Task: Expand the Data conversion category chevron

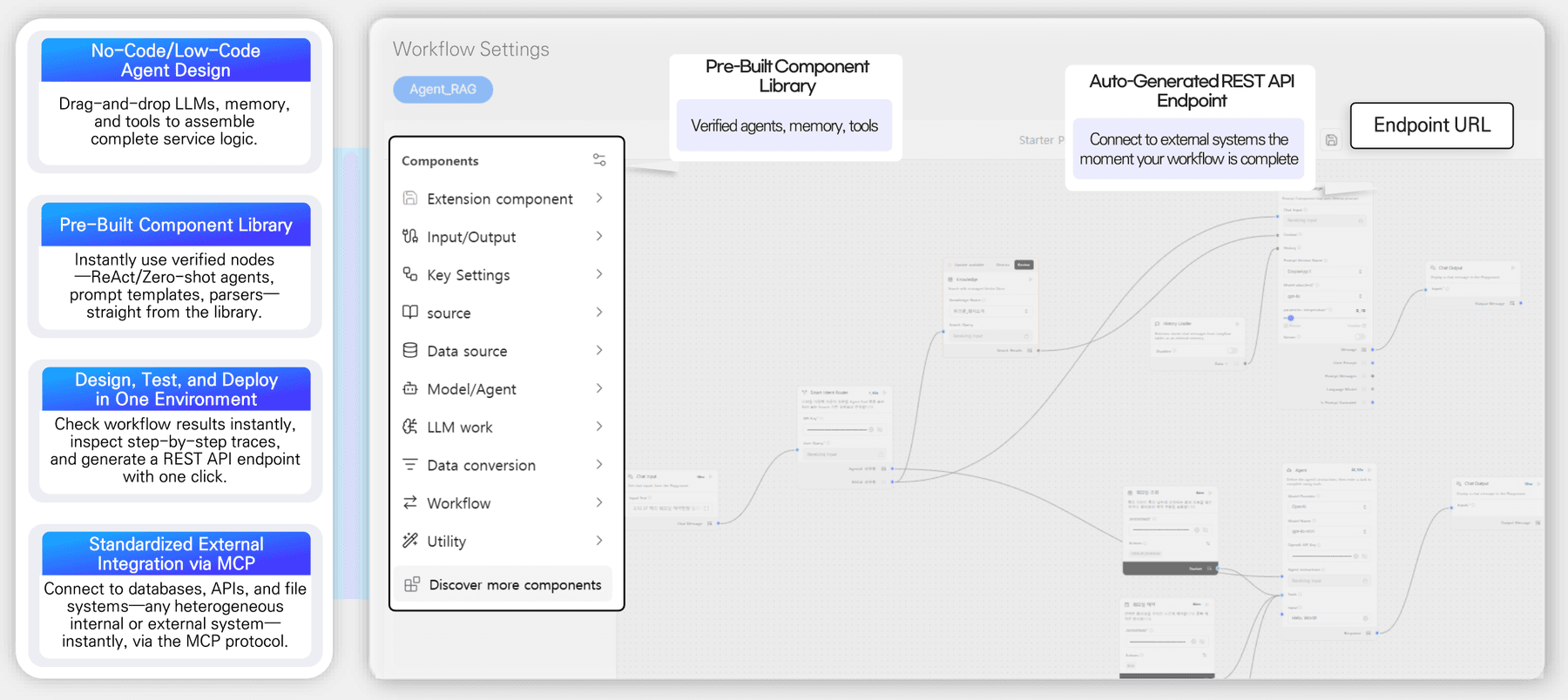Action: [x=599, y=464]
